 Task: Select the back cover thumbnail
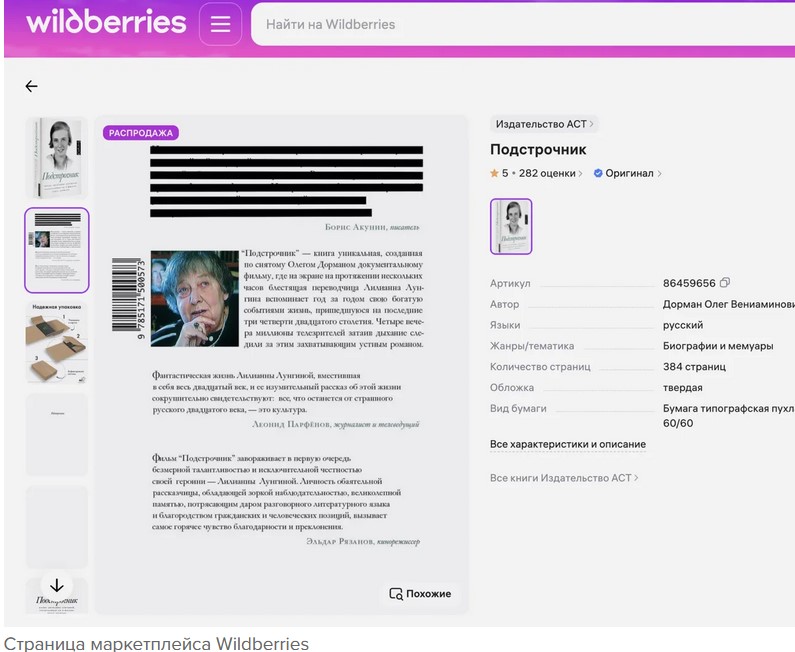(57, 250)
